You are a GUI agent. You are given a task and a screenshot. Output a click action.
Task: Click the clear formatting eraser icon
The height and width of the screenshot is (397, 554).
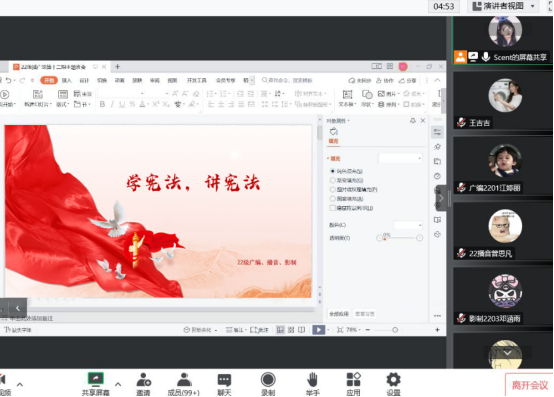click(x=196, y=94)
